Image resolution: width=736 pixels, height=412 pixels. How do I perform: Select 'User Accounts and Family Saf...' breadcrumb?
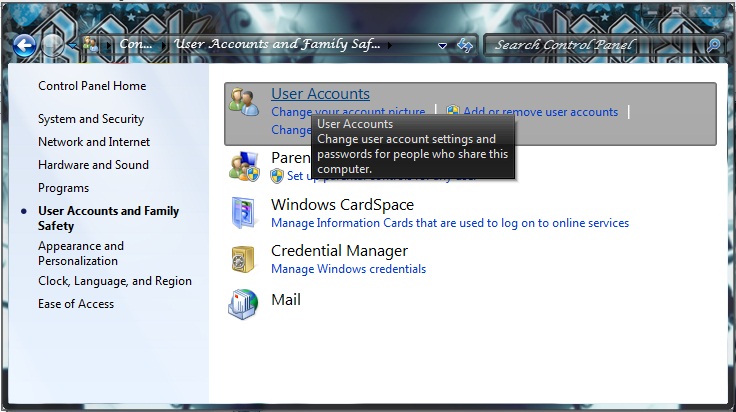point(277,45)
